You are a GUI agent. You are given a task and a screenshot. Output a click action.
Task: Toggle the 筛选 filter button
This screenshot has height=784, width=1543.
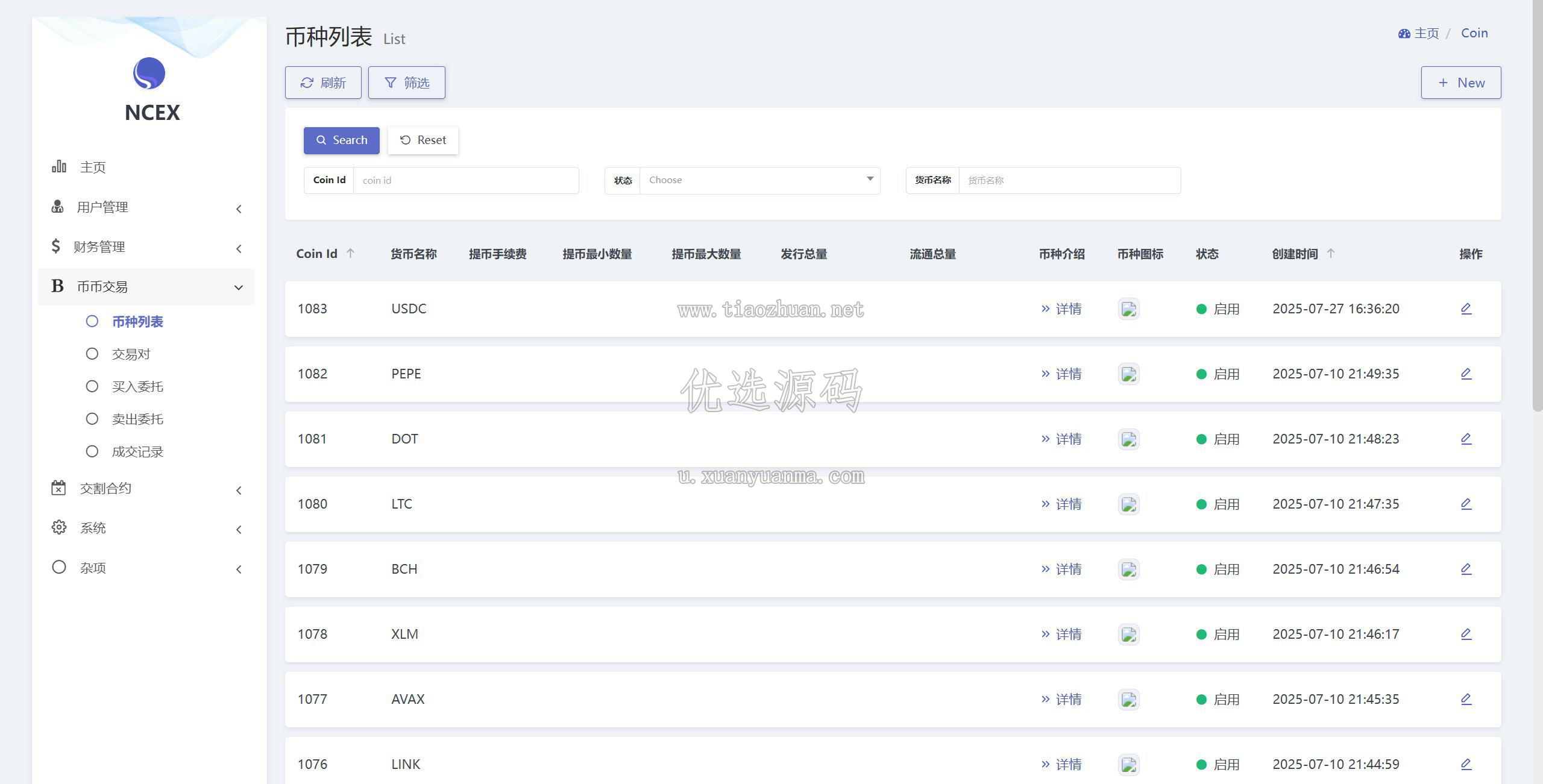point(407,83)
